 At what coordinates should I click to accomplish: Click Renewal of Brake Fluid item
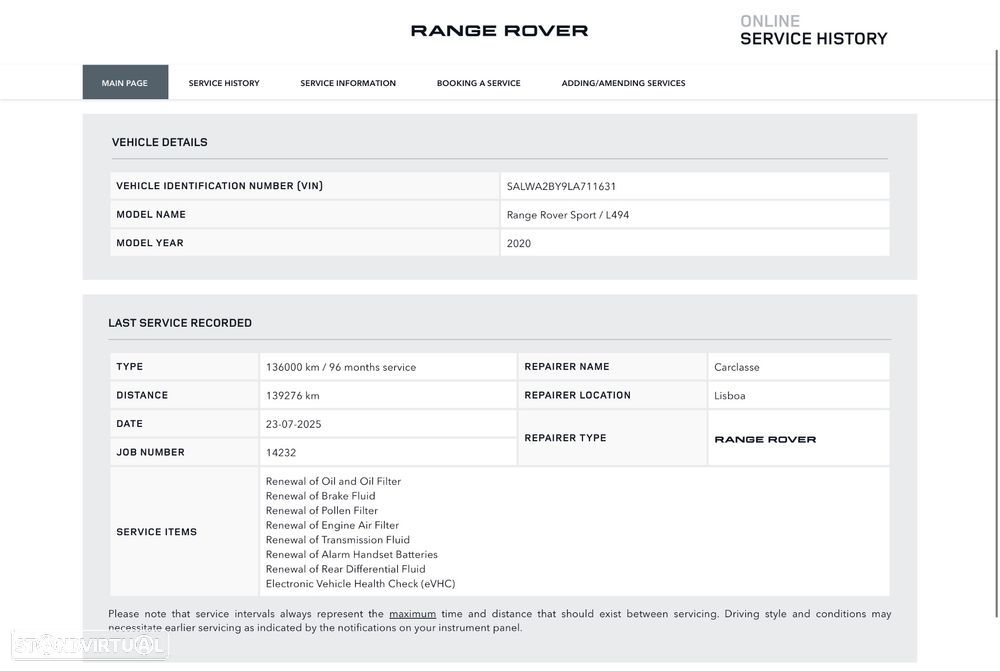tap(321, 496)
